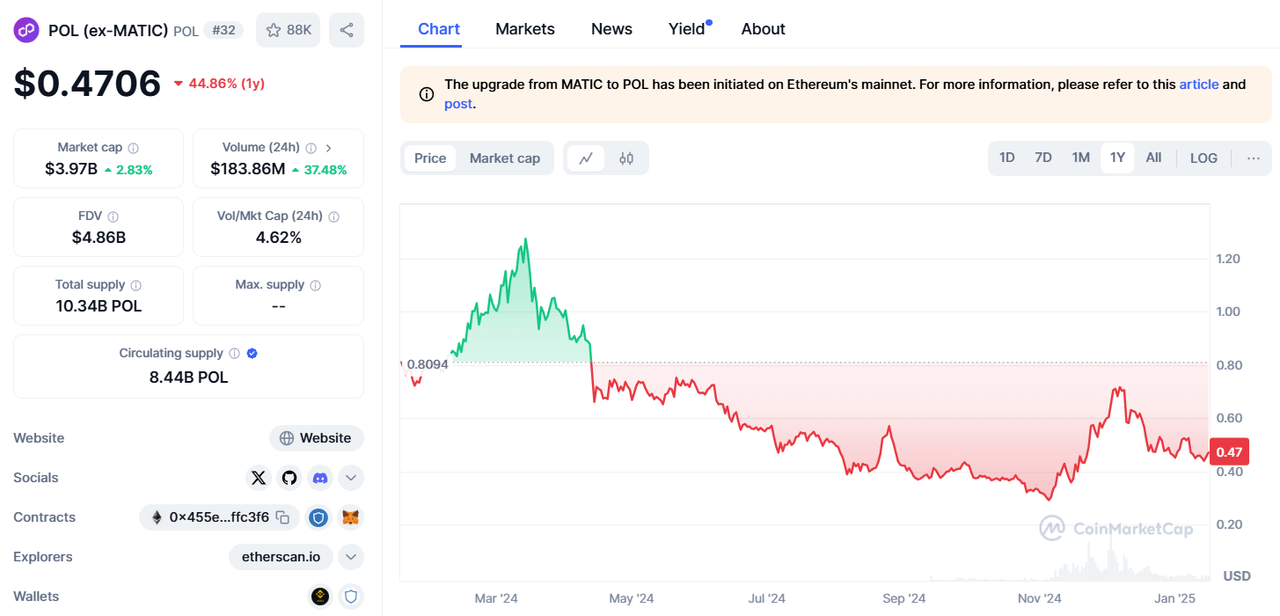The height and width of the screenshot is (616, 1280).
Task: Open the X (Twitter) social link
Action: [x=259, y=478]
